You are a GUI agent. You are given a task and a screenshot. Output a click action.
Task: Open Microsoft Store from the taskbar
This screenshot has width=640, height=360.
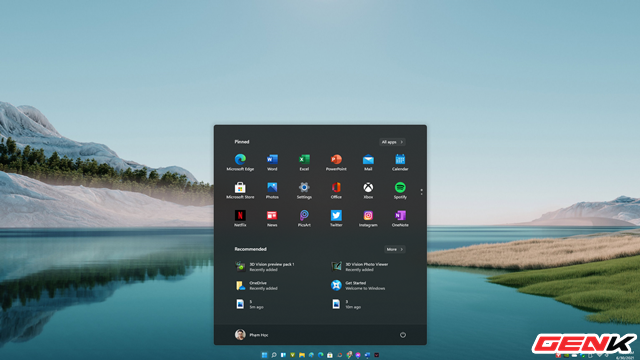pyautogui.click(x=330, y=355)
